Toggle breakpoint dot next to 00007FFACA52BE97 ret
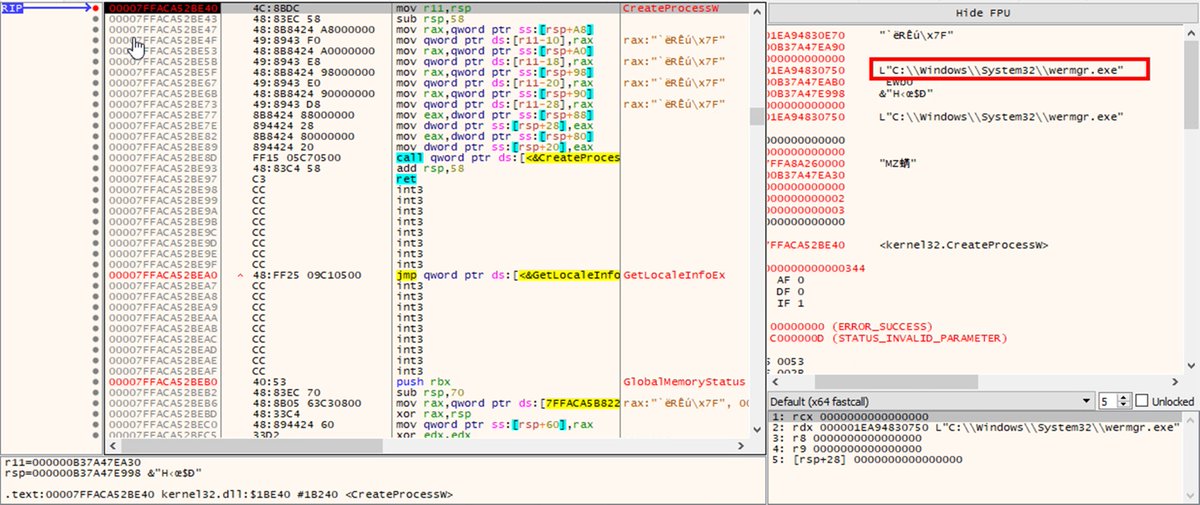This screenshot has height=505, width=1200. [95, 179]
